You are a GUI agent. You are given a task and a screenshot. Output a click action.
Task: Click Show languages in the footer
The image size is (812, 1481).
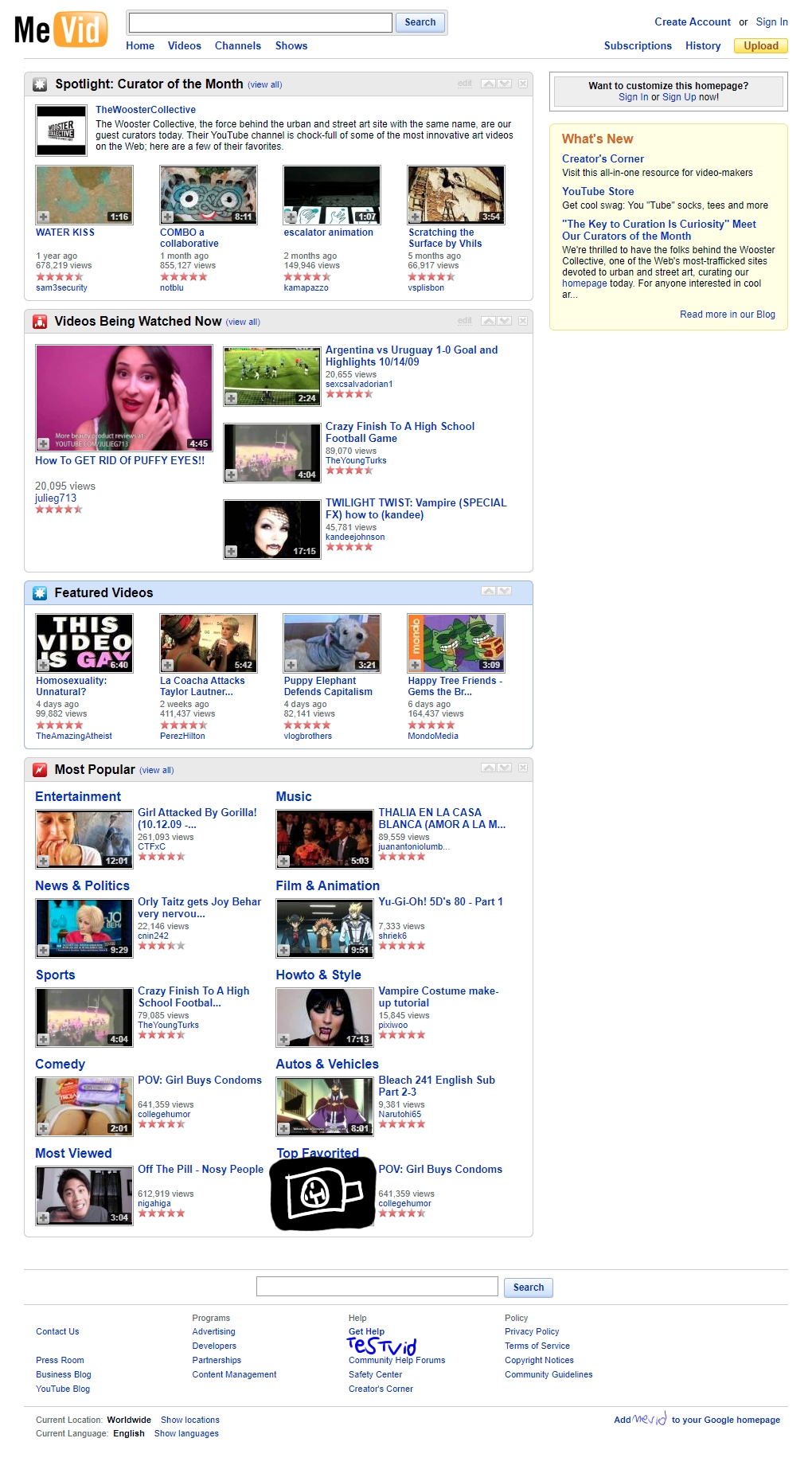pos(186,1433)
